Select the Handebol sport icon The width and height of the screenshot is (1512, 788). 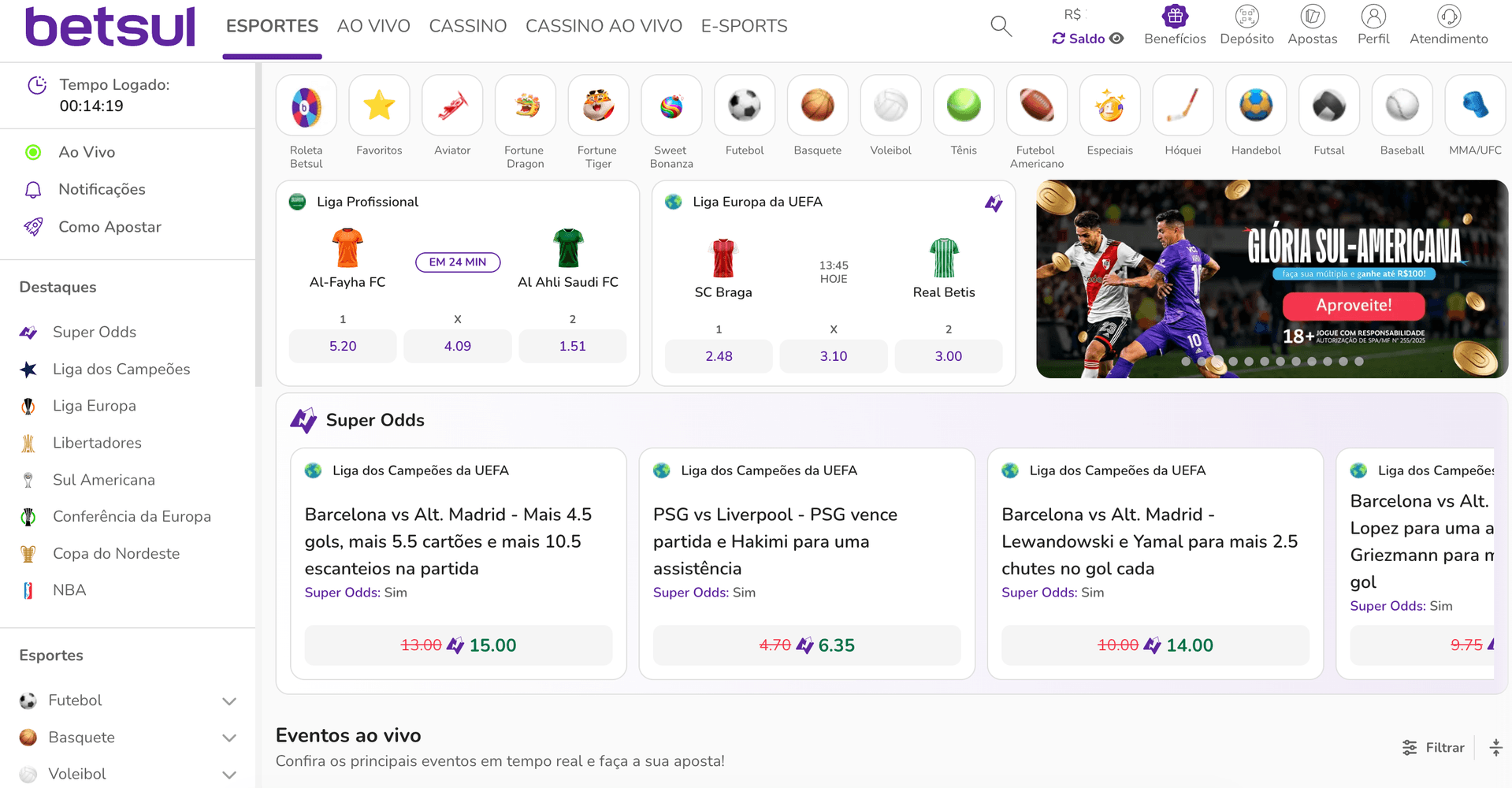[x=1256, y=106]
